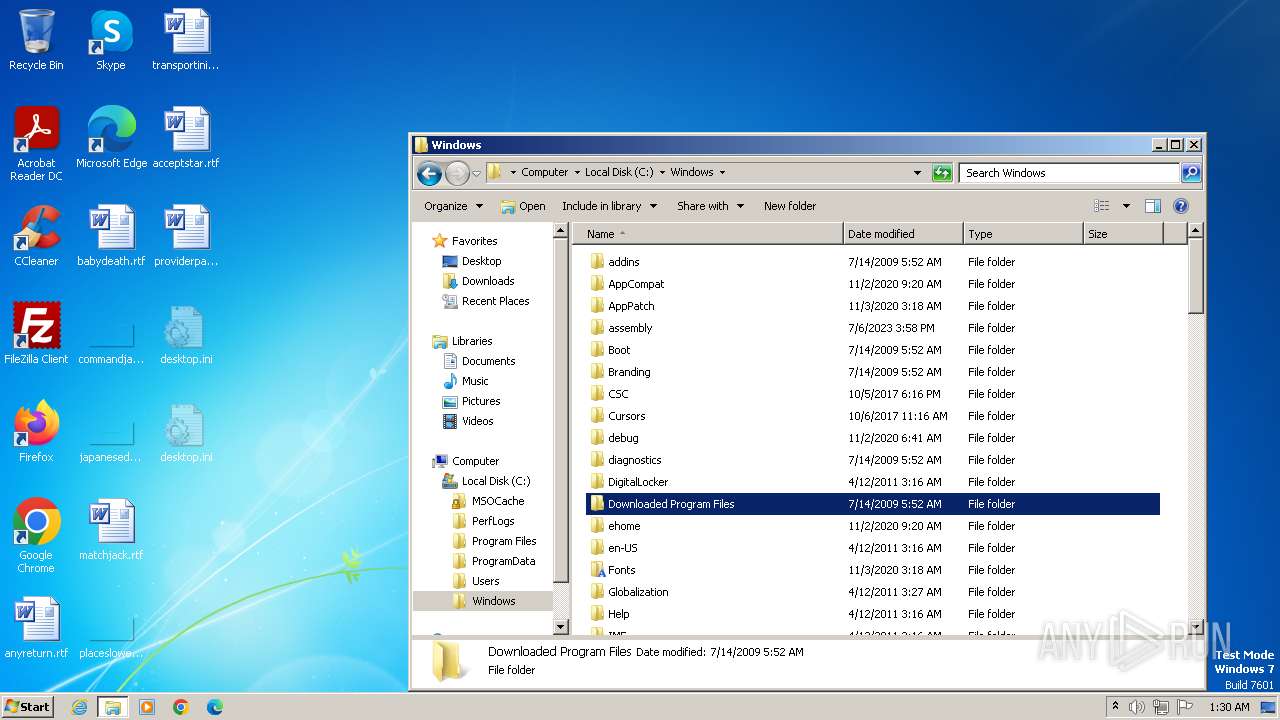Select Local Disk (C:) in navigation pane

pyautogui.click(x=495, y=481)
